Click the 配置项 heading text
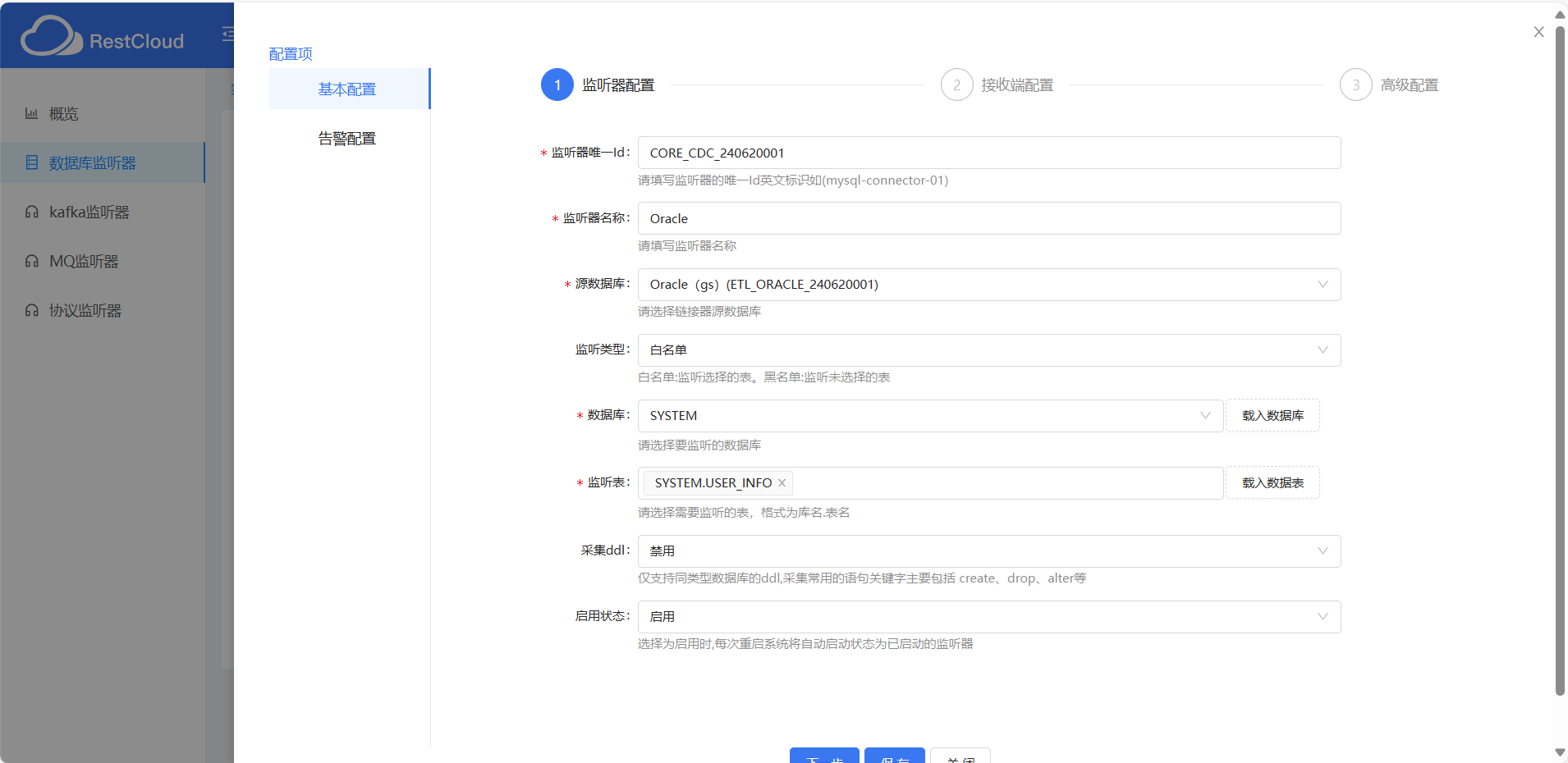 click(x=291, y=54)
